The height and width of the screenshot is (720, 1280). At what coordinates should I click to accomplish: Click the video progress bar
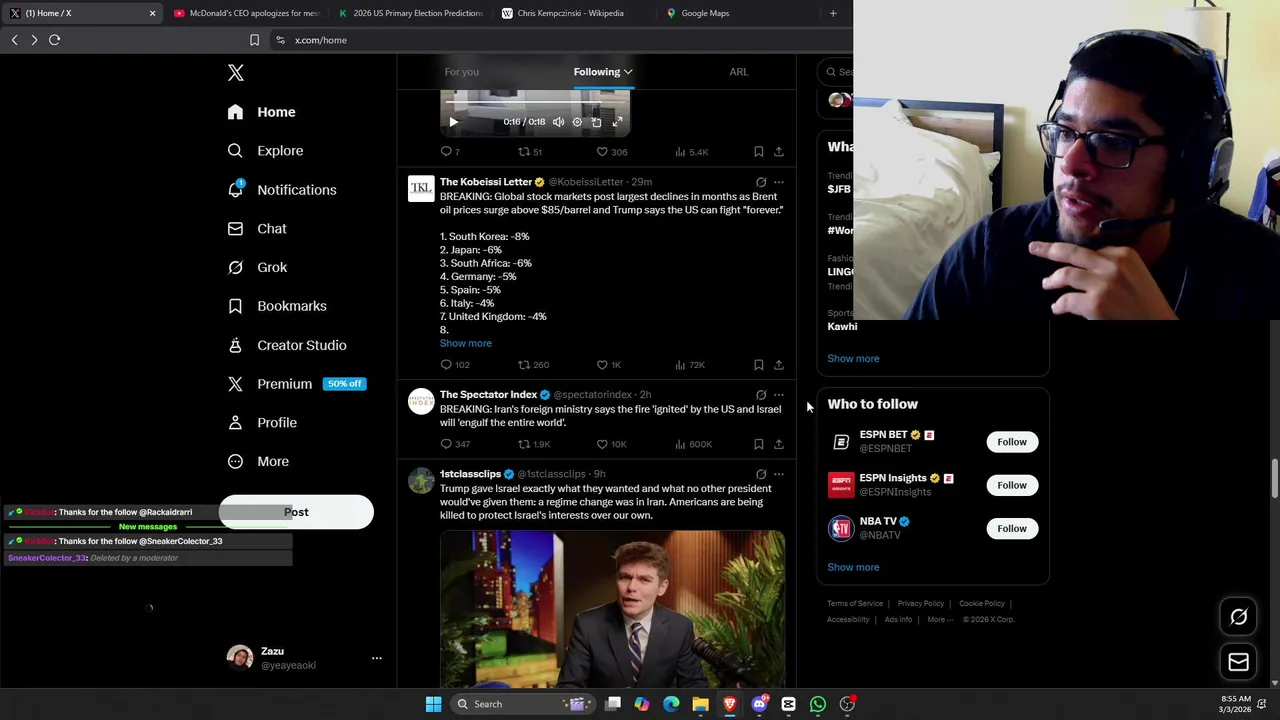tap(535, 103)
